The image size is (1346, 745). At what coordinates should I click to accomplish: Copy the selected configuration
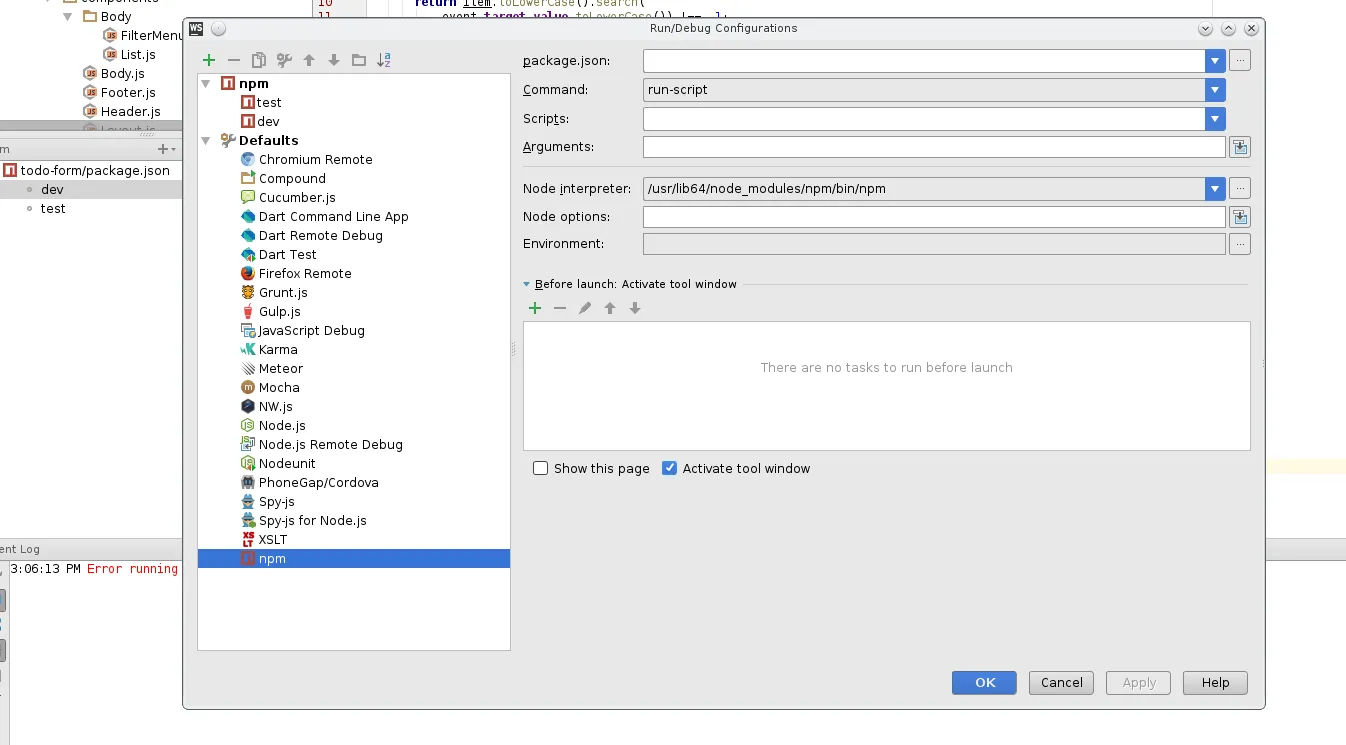[259, 61]
